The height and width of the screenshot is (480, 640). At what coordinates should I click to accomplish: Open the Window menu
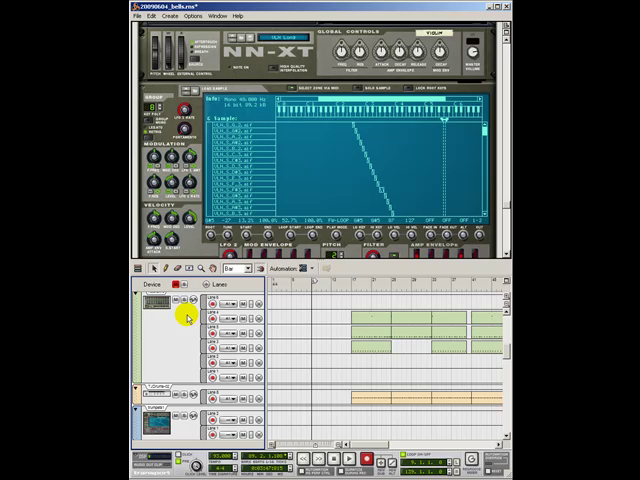218,16
